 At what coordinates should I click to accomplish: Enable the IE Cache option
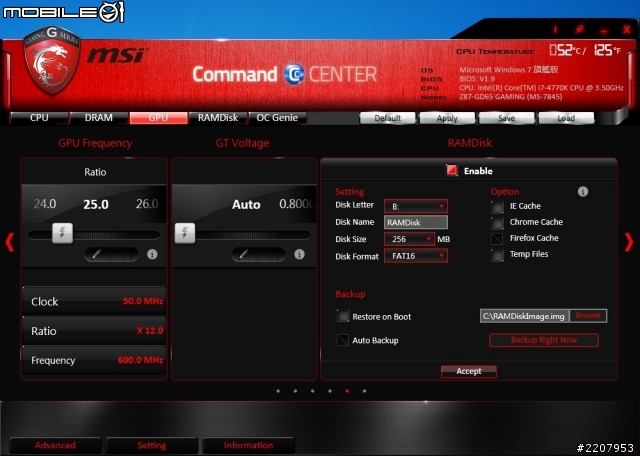(497, 207)
